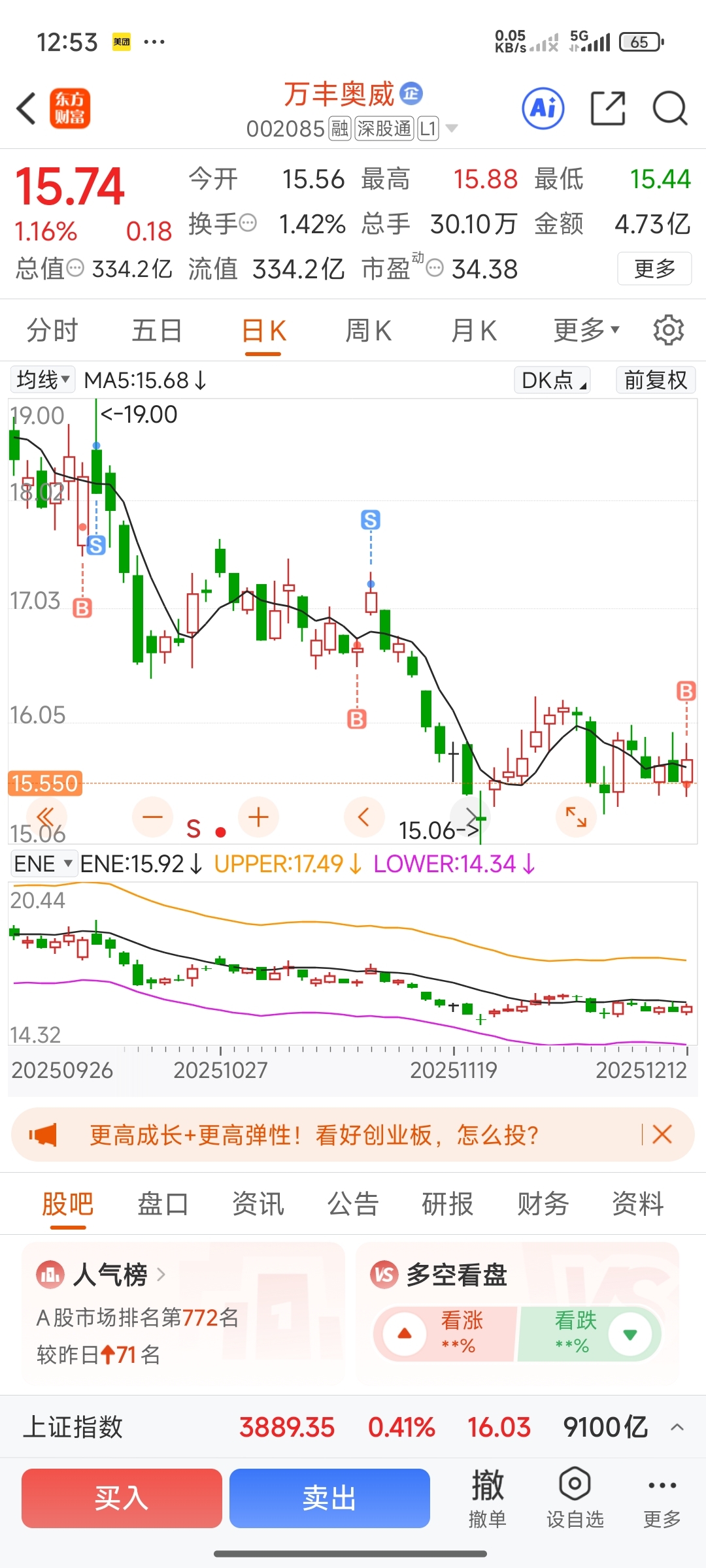Vote 看涨 with up arrow
Screen dimensions: 706x1568
(405, 1333)
